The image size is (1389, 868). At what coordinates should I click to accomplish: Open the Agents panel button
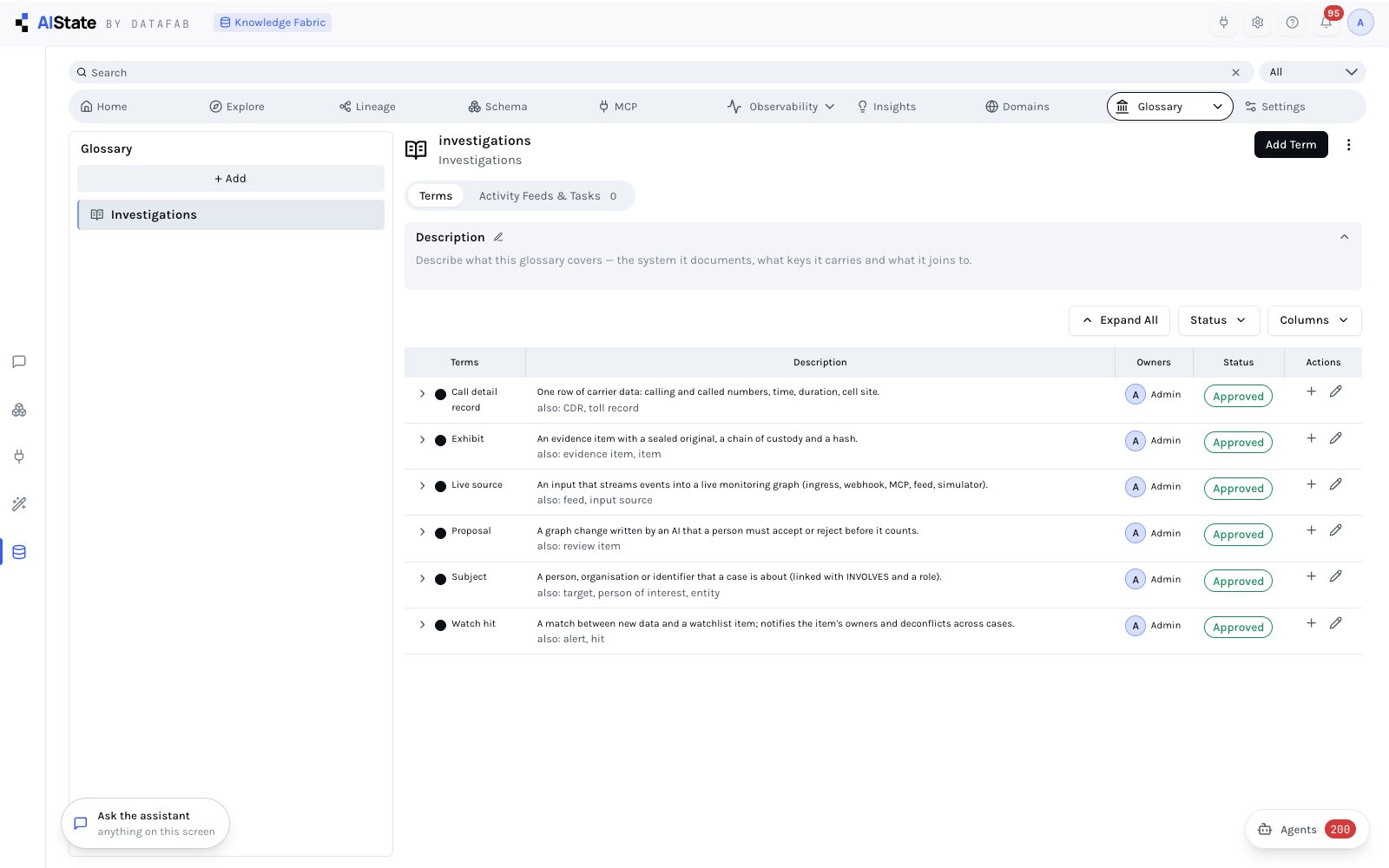coord(1307,830)
